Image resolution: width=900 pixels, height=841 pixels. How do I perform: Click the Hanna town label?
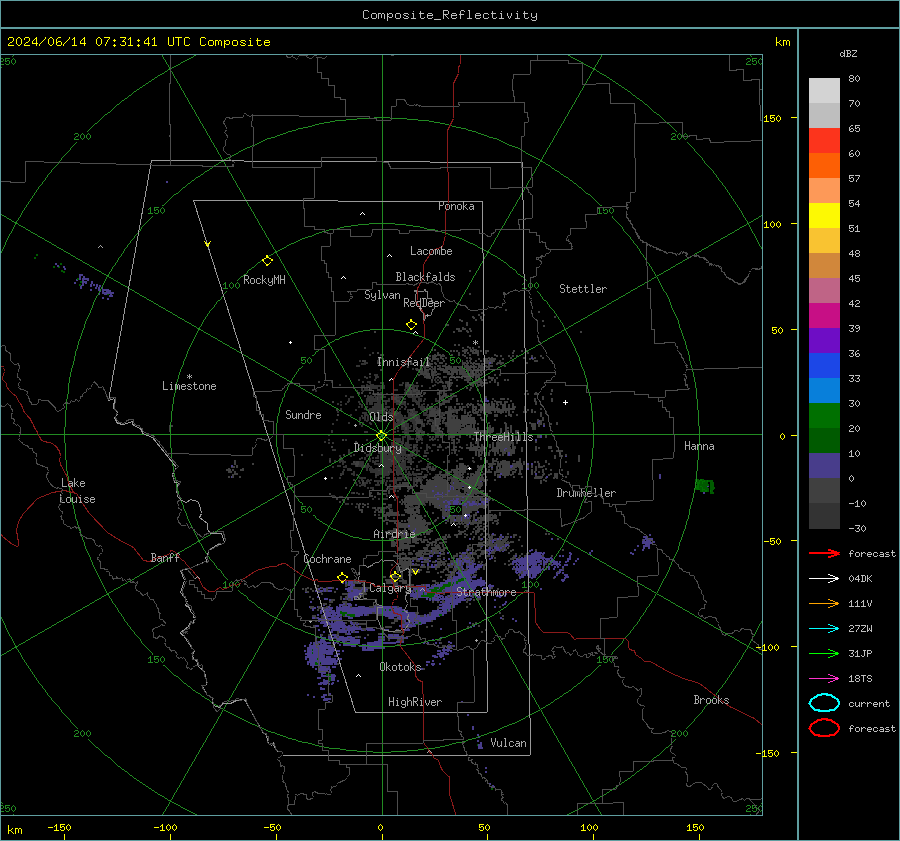699,446
